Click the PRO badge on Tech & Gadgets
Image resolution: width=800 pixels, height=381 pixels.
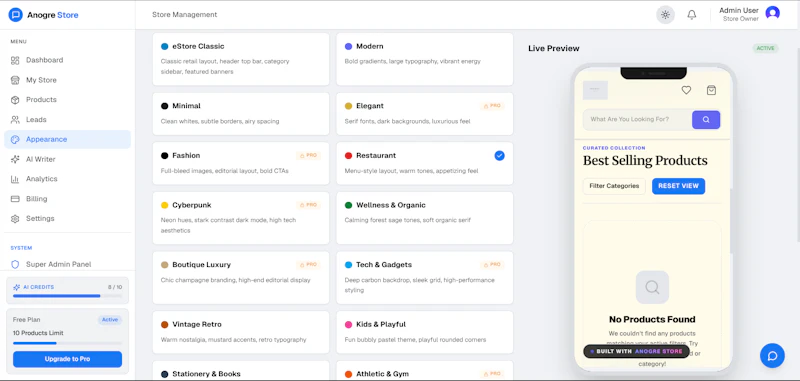point(492,265)
